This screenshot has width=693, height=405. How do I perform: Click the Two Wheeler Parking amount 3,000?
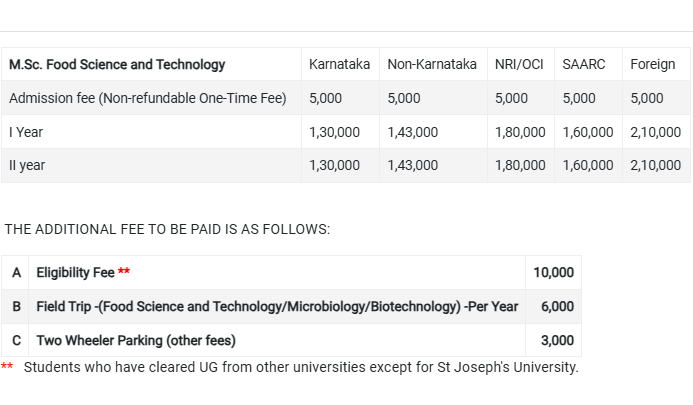tap(557, 341)
